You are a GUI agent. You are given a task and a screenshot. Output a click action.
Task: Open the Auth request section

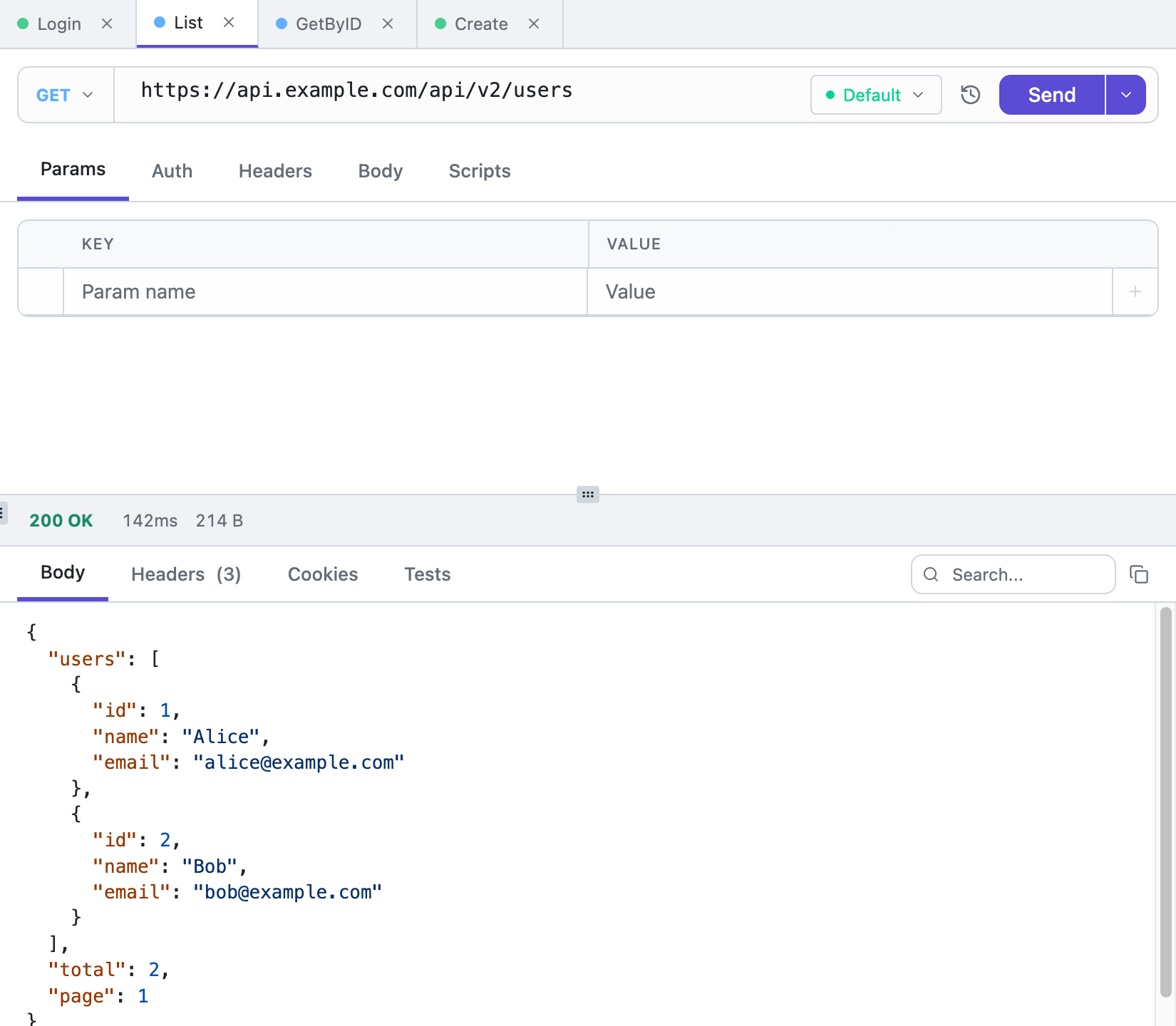(172, 171)
